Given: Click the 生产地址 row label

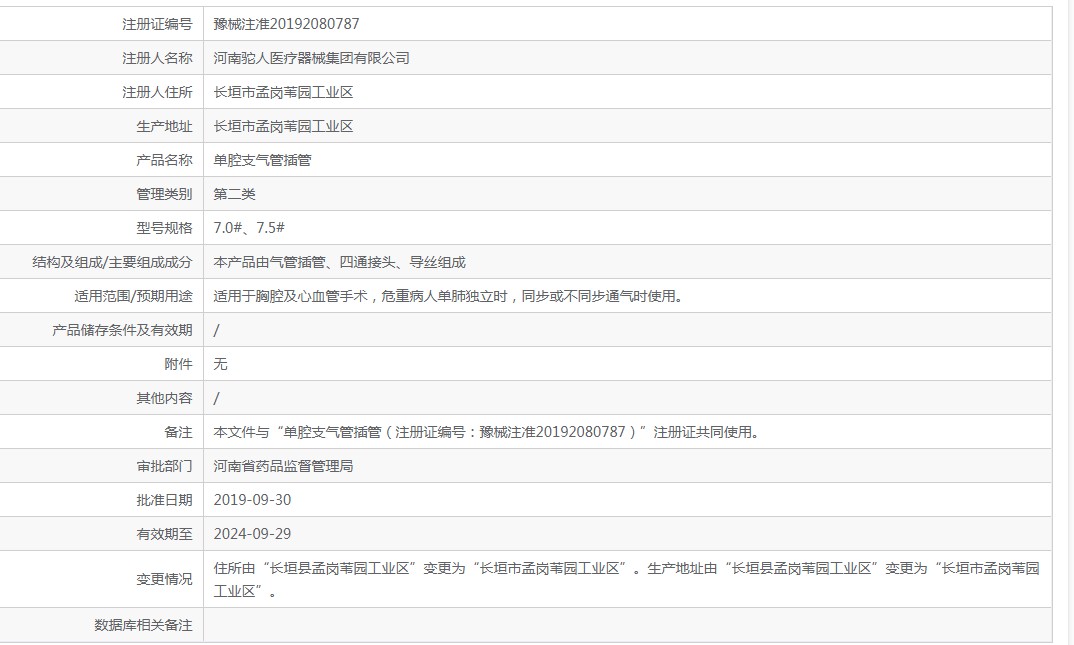Looking at the screenshot, I should pyautogui.click(x=164, y=126).
